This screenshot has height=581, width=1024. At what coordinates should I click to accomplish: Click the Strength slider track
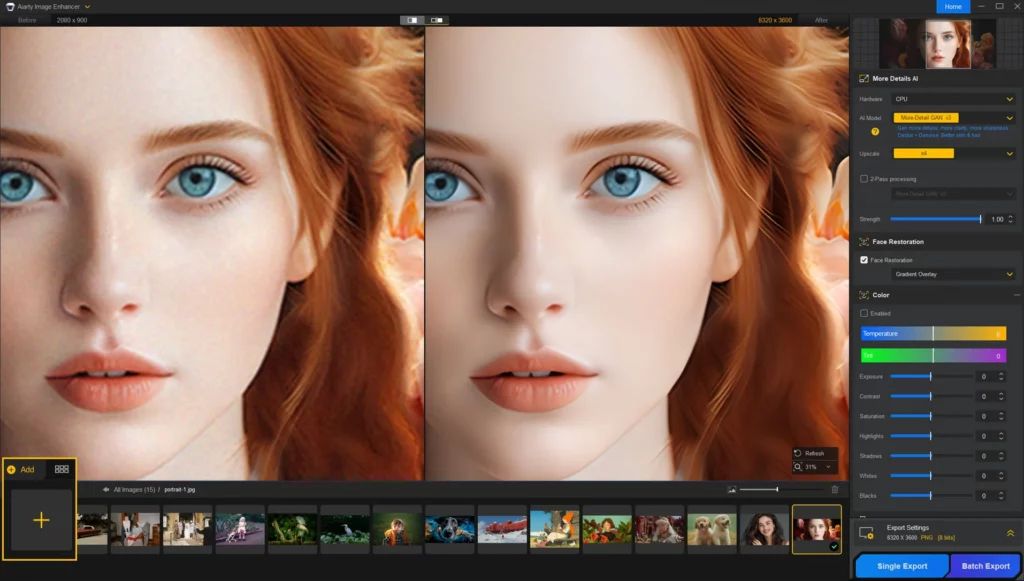935,219
